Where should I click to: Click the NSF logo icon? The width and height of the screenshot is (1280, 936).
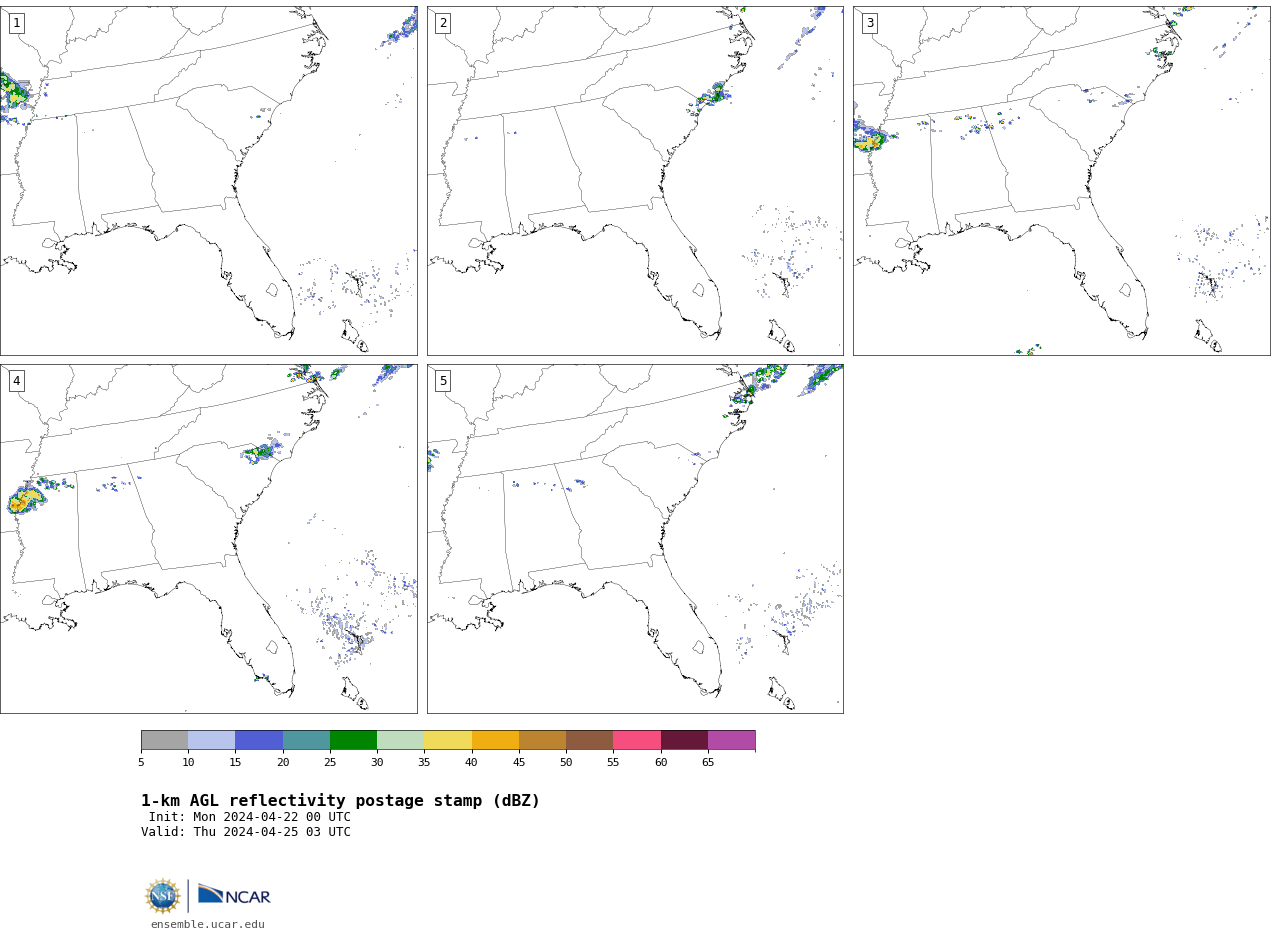[x=162, y=896]
